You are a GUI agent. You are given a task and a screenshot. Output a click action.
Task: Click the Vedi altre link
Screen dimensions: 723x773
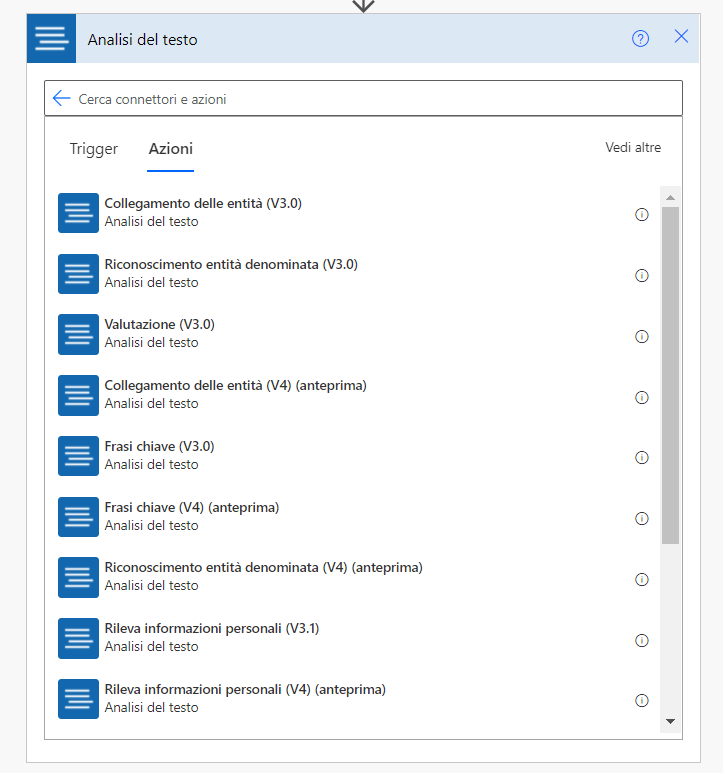(x=633, y=147)
